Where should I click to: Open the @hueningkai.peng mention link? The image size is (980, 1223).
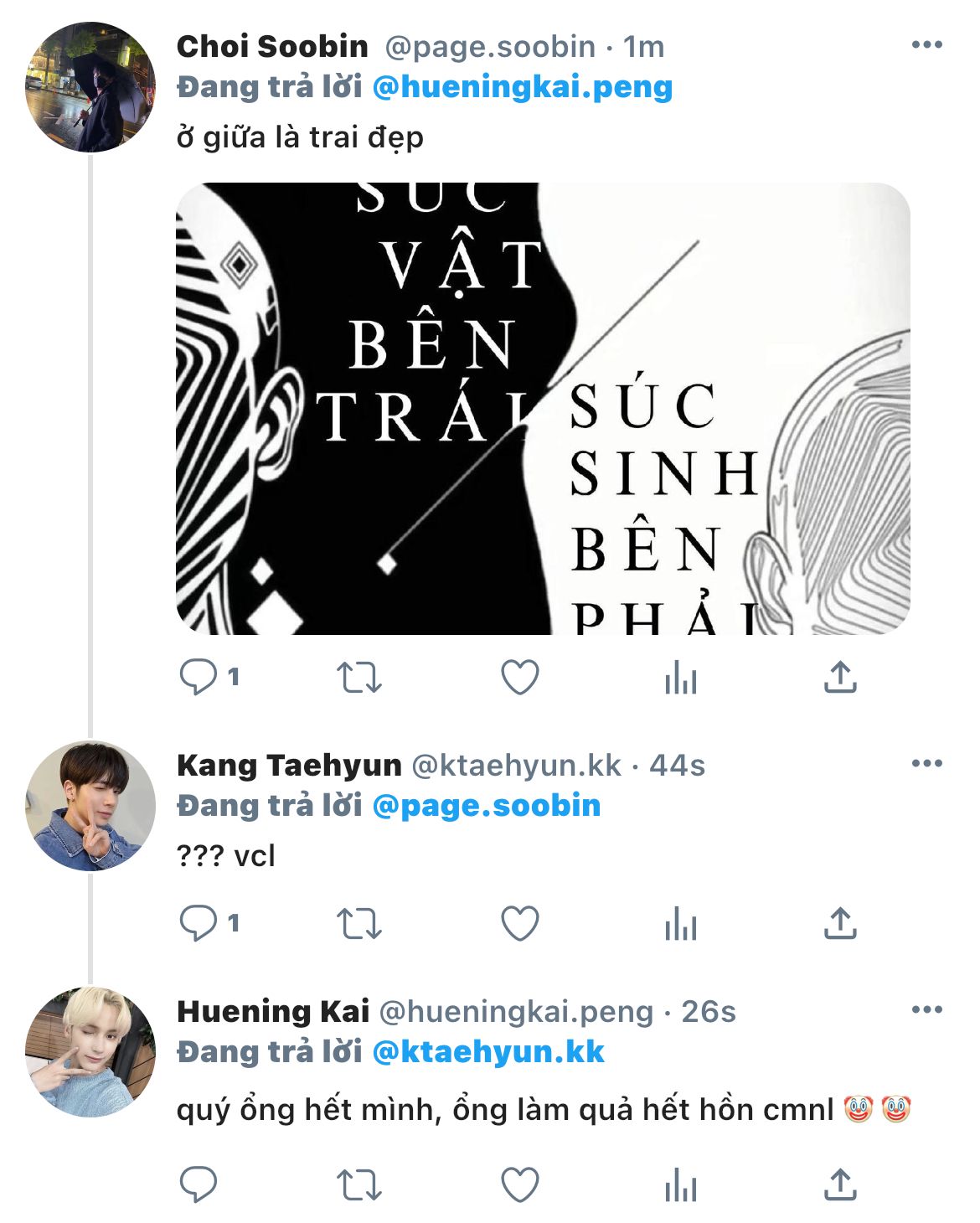pos(522,87)
